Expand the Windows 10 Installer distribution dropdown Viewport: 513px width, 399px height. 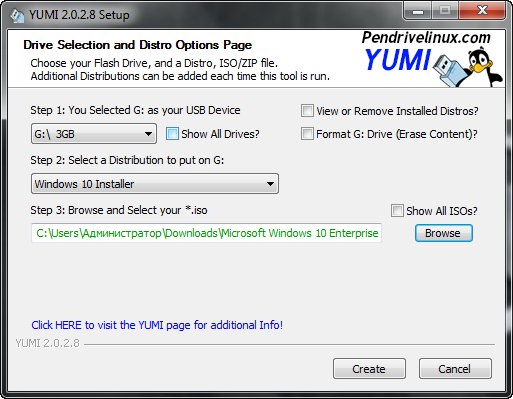click(155, 184)
